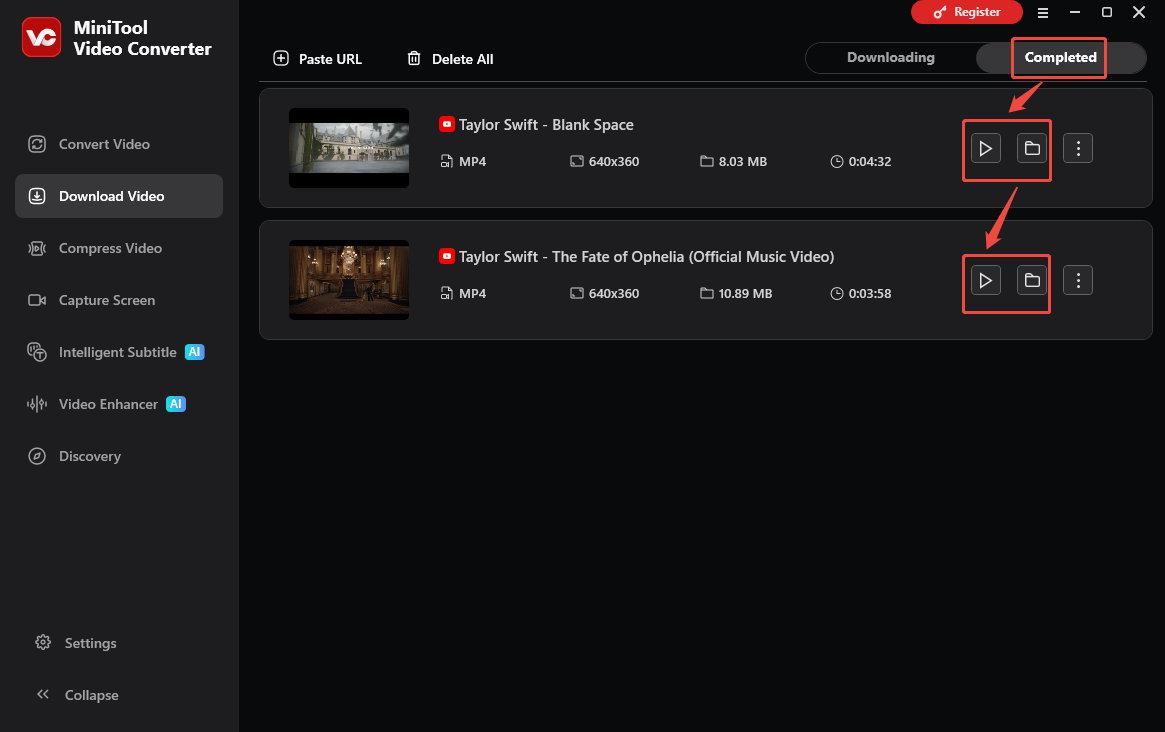The image size is (1165, 732).
Task: Click the red Register button
Action: (x=967, y=12)
